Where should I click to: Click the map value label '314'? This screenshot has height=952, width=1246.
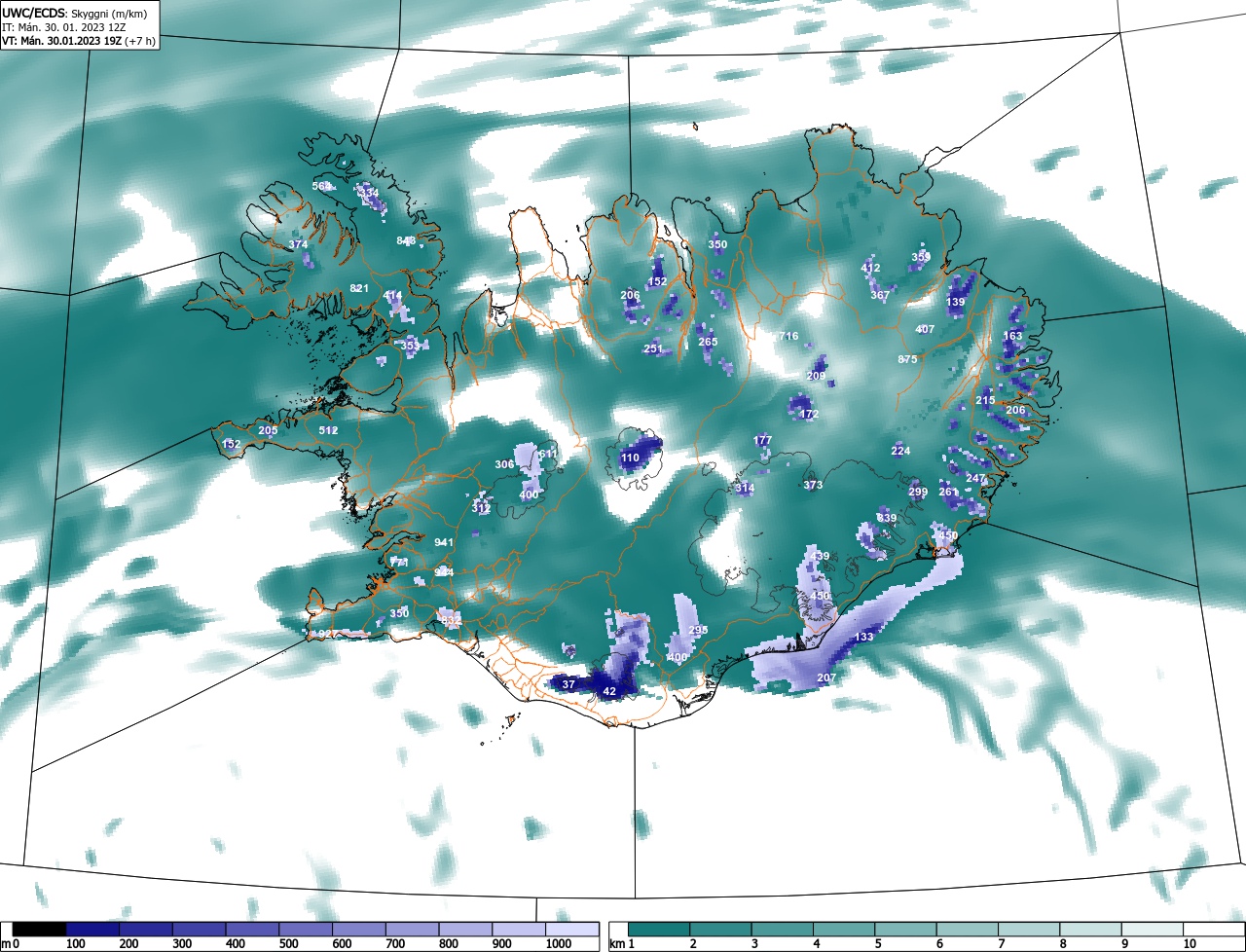[745, 488]
